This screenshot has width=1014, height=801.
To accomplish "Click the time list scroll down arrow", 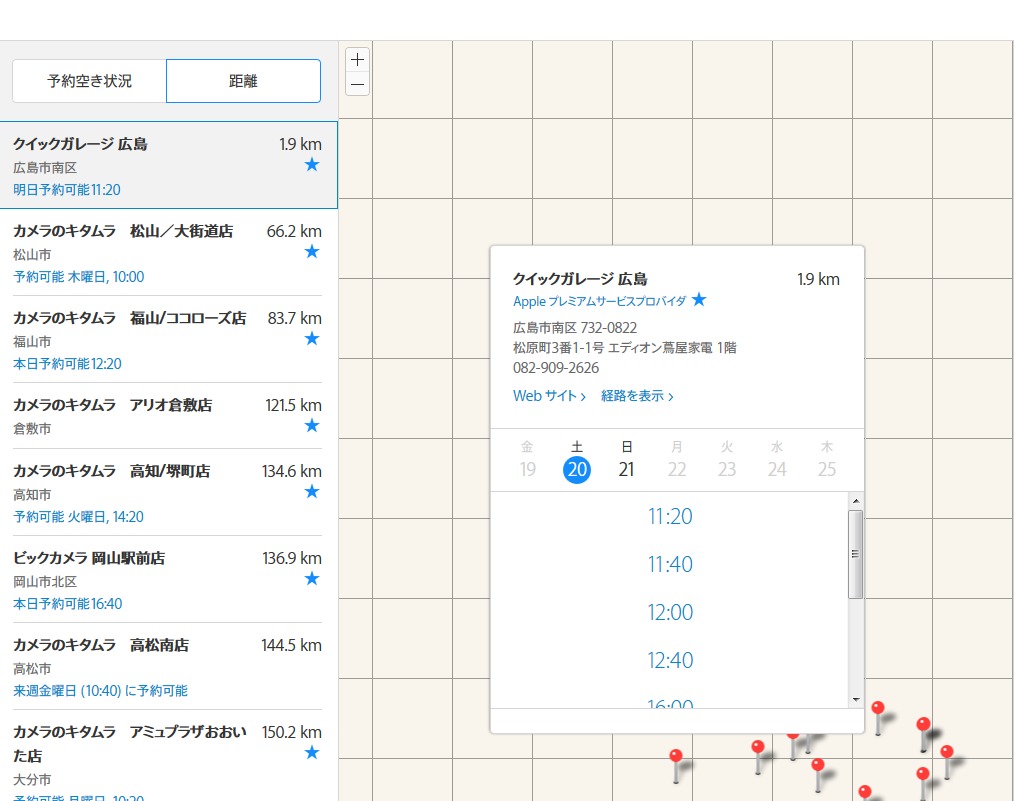I will tap(855, 699).
